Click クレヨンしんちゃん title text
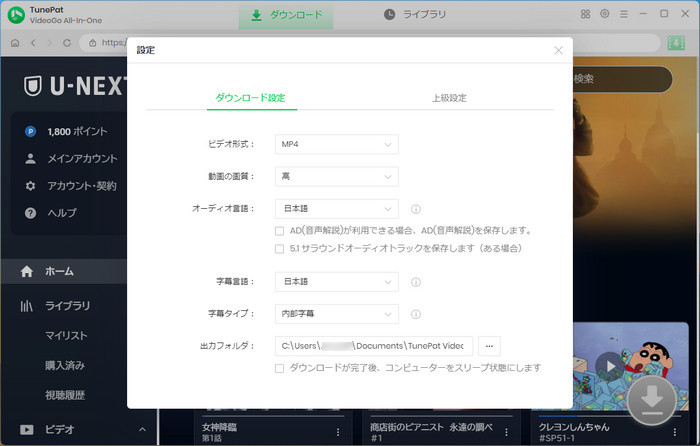The image size is (700, 446). click(x=574, y=427)
